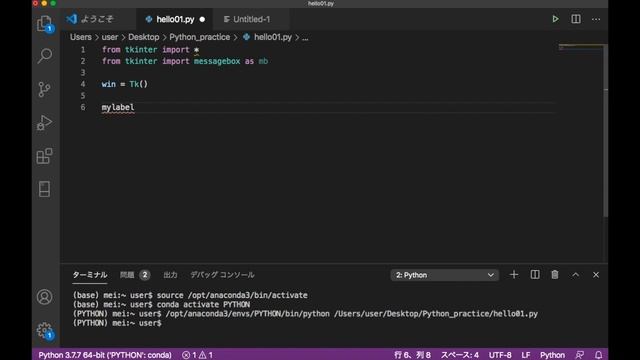Screen dimensions: 640x360
Task: Select Python interpreter in status bar
Action: 105,355
